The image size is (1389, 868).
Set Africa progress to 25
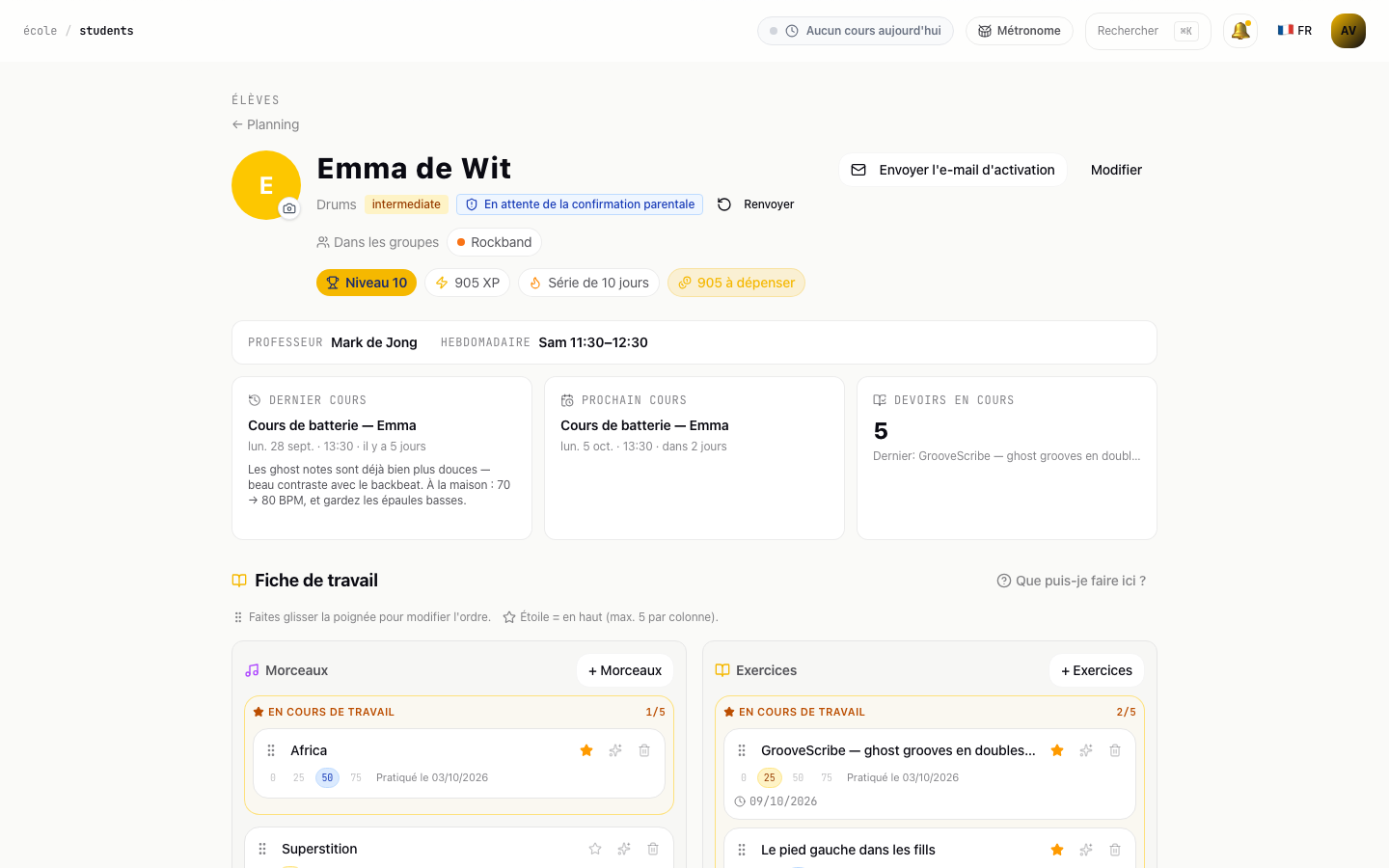pos(299,777)
